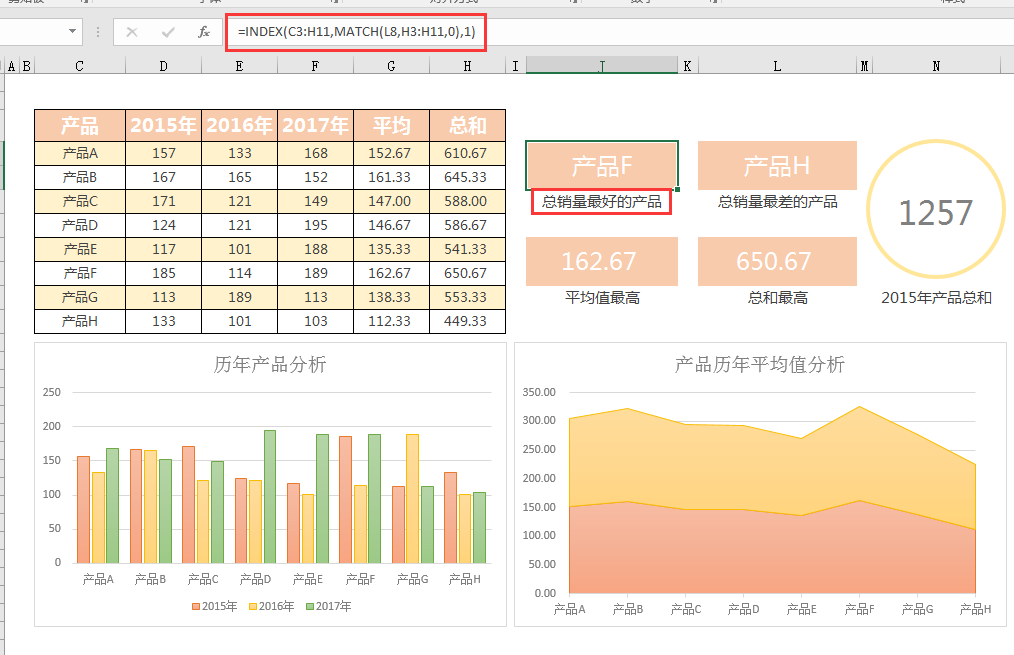The width and height of the screenshot is (1014, 655).
Task: Click the 650.67 highest total card
Action: [x=777, y=261]
